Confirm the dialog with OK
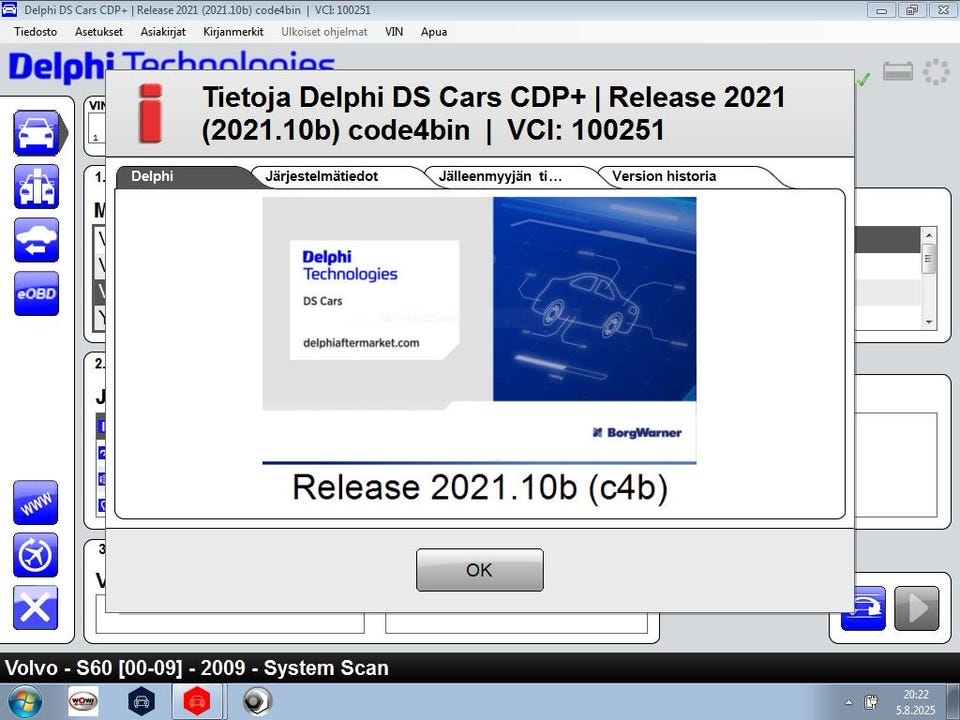 tap(479, 570)
